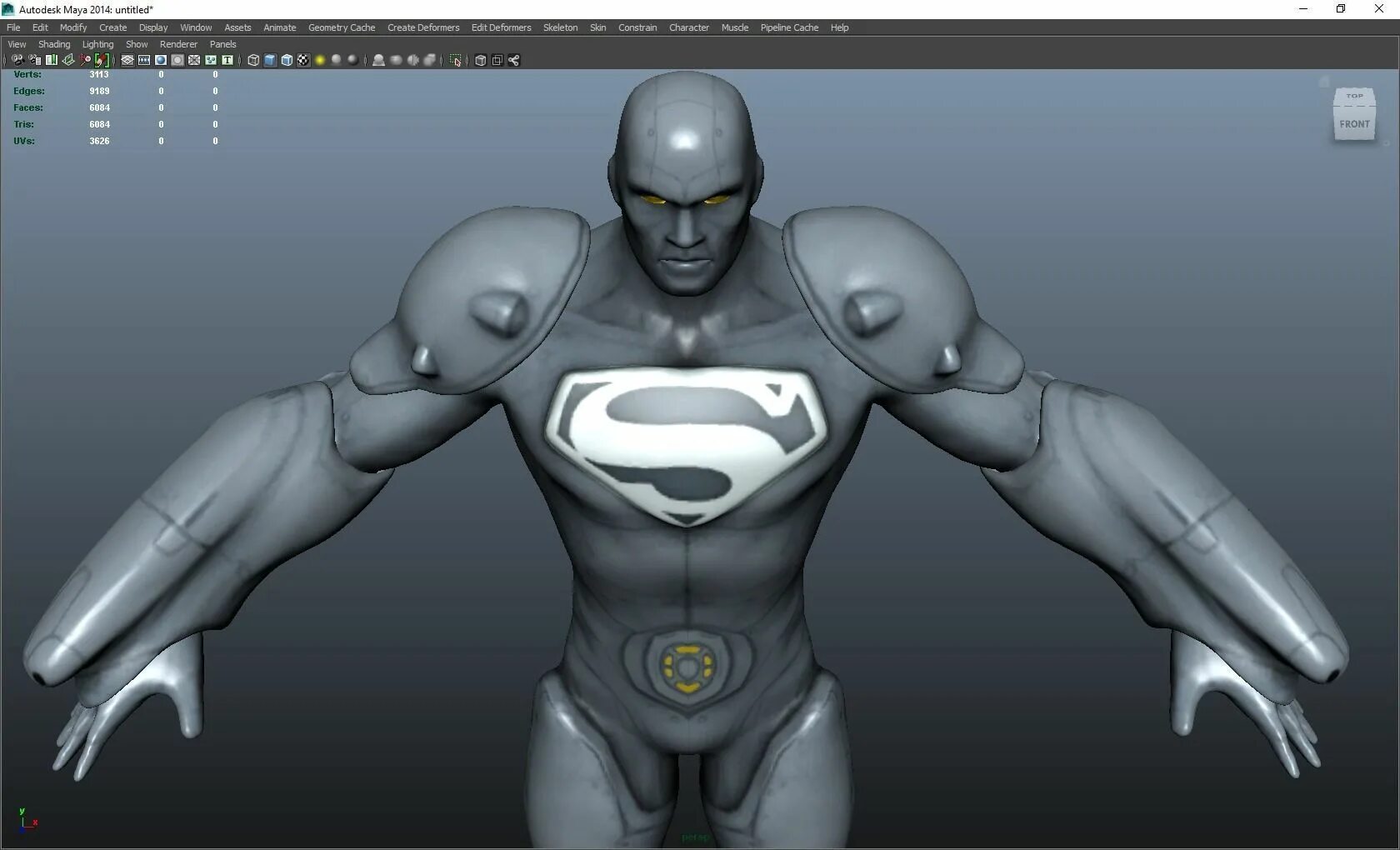Open the Animate menu
The height and width of the screenshot is (850, 1400).
coord(280,27)
